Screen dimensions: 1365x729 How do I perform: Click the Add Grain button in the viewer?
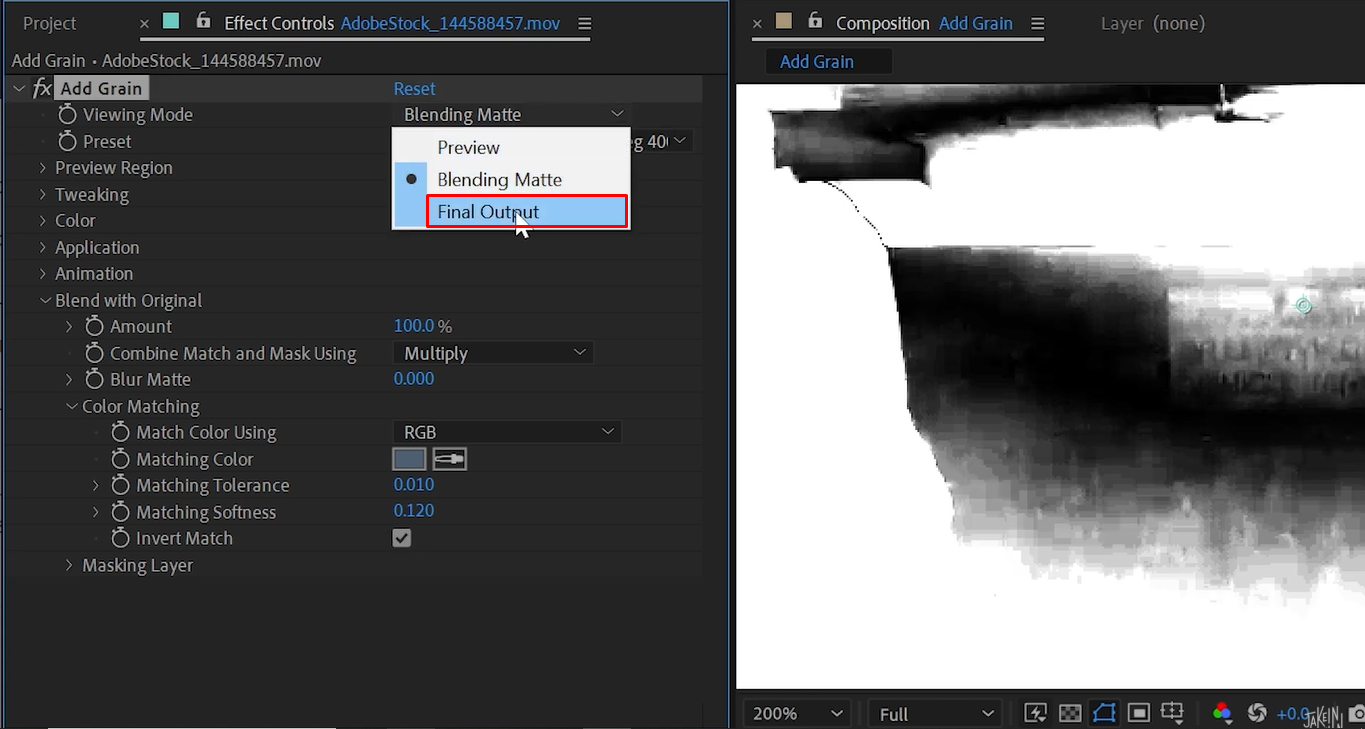click(x=828, y=61)
